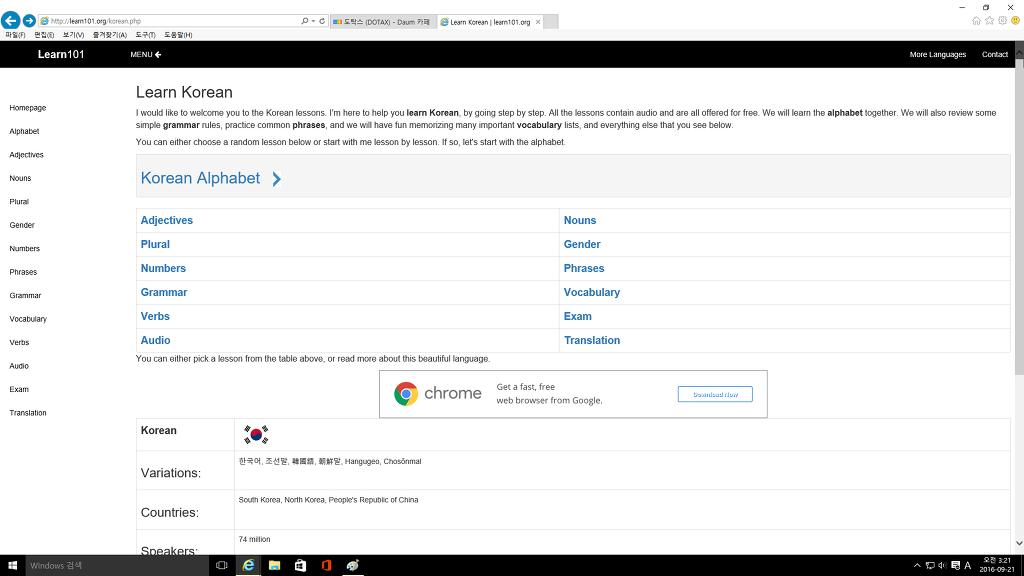Screen dimensions: 1024x576
Task: Open the address bar dropdown arrow
Action: (x=313, y=21)
